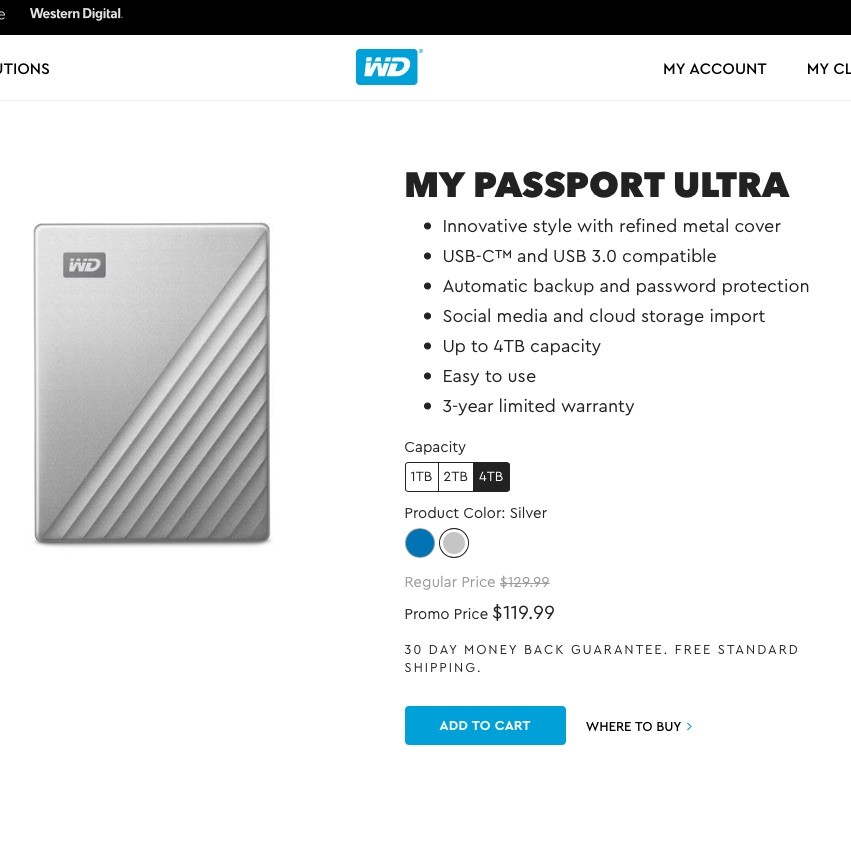The width and height of the screenshot is (851, 863).
Task: Click the 3-year limited warranty bullet
Action: [x=538, y=406]
